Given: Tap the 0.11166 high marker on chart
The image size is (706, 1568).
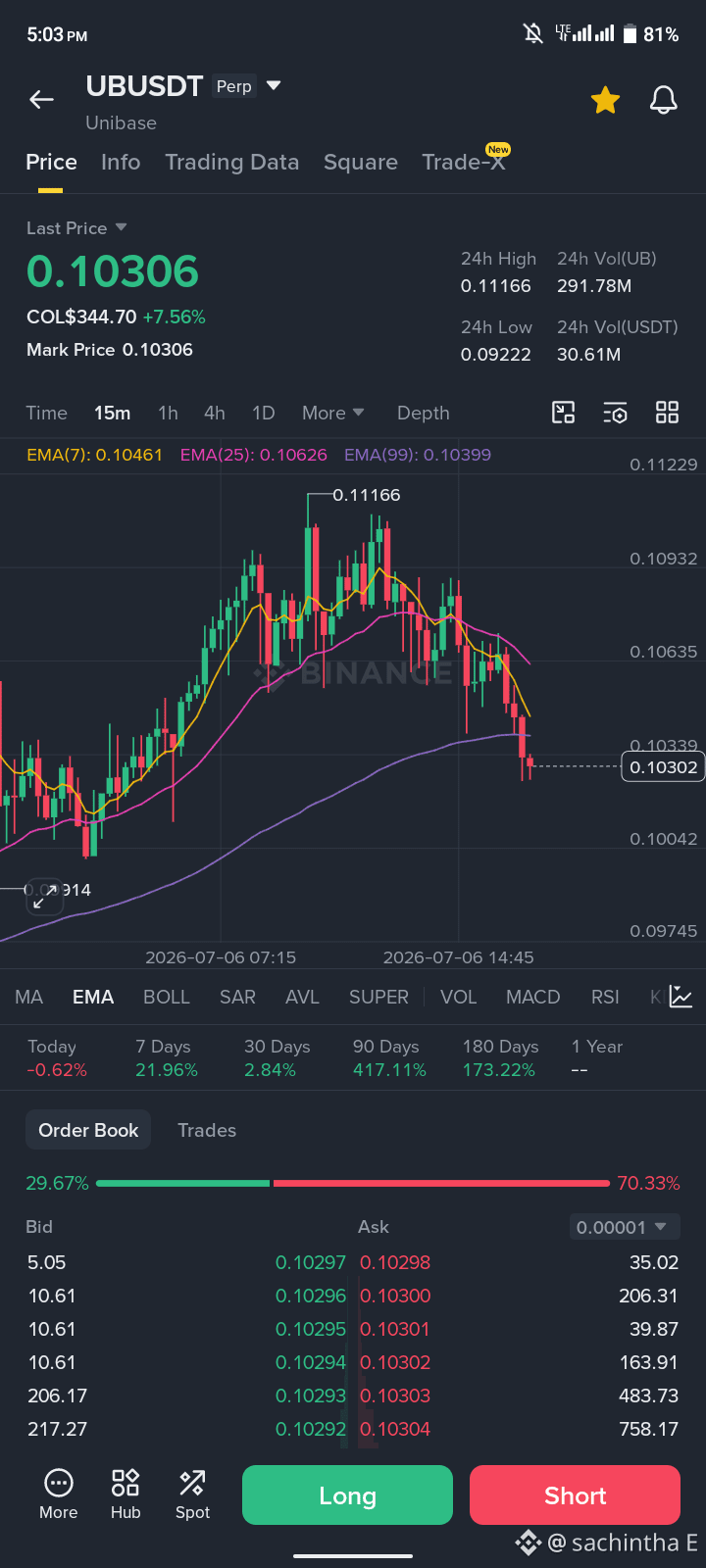Looking at the screenshot, I should (366, 495).
